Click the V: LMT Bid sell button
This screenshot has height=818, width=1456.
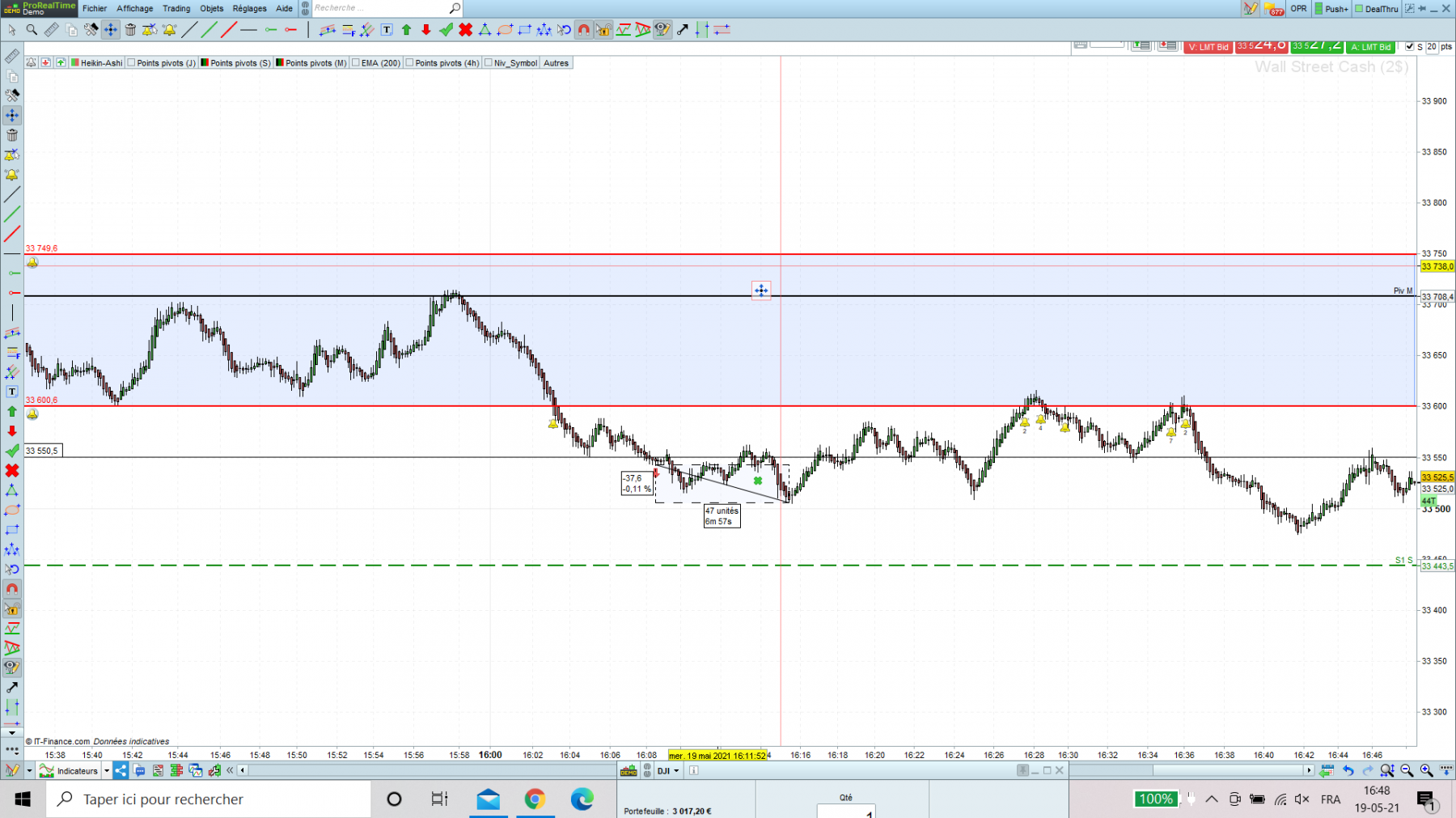[x=1208, y=47]
